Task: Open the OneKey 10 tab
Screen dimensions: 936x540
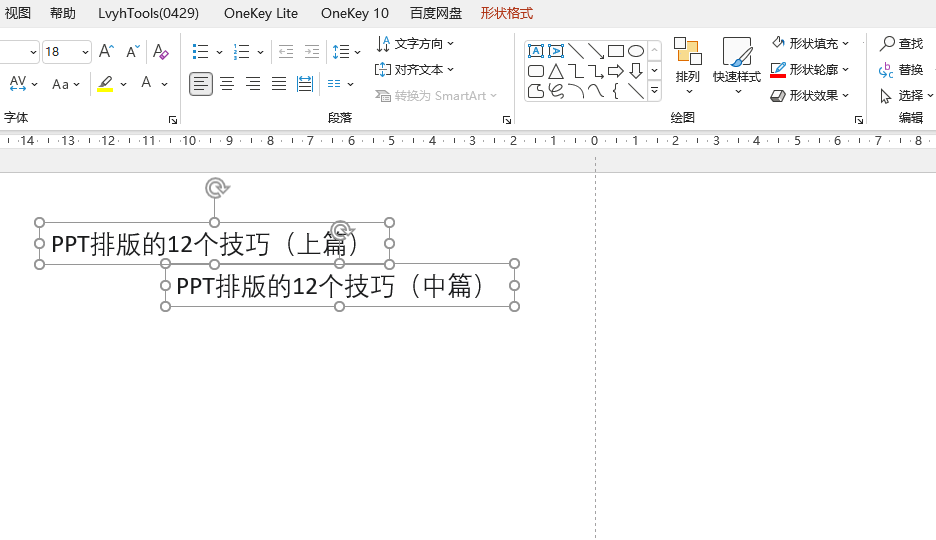Action: (x=355, y=13)
